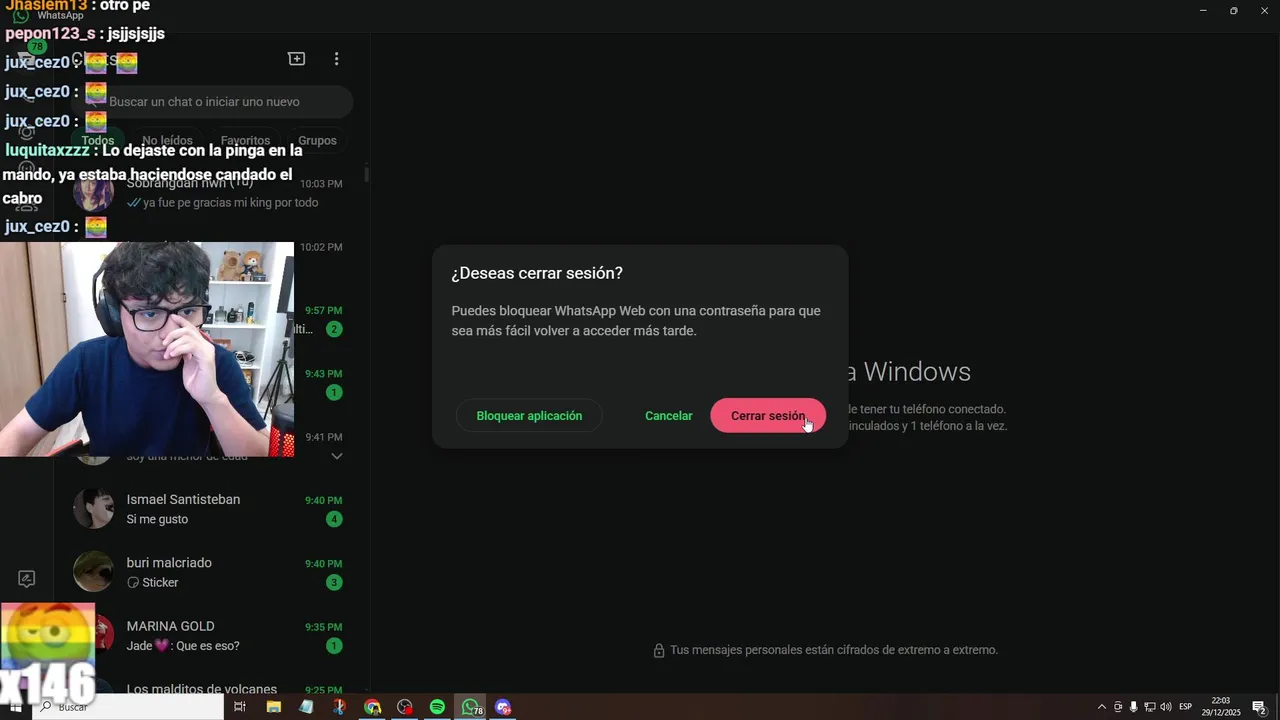This screenshot has height=720, width=1280.
Task: Click the chat list scrollbar
Action: (x=366, y=174)
